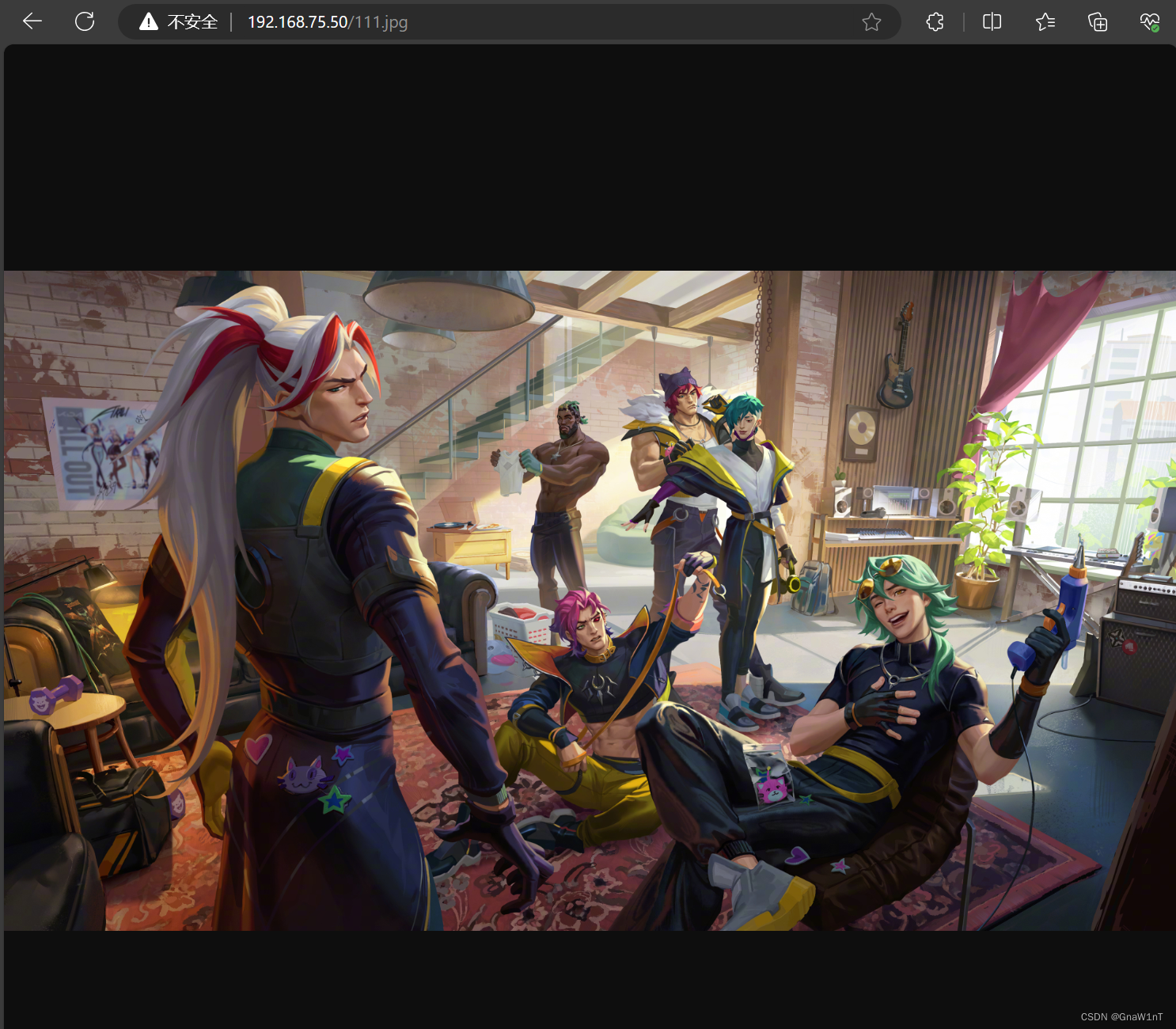This screenshot has width=1176, height=1029.
Task: Open the favorites list
Action: pyautogui.click(x=1045, y=22)
